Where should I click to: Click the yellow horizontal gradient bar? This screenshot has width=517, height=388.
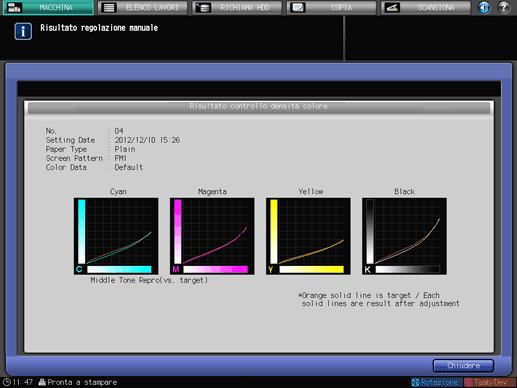[312, 269]
